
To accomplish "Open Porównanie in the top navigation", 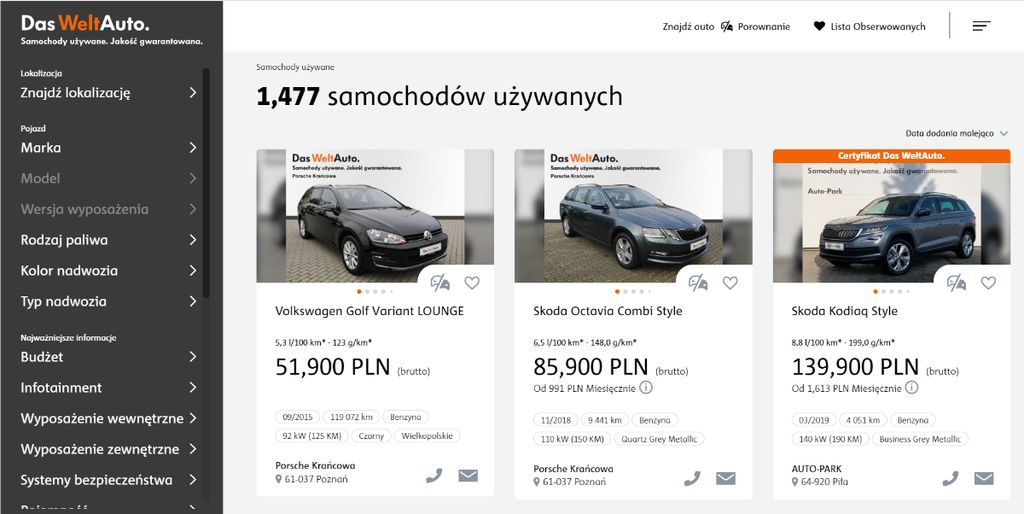I will point(756,27).
